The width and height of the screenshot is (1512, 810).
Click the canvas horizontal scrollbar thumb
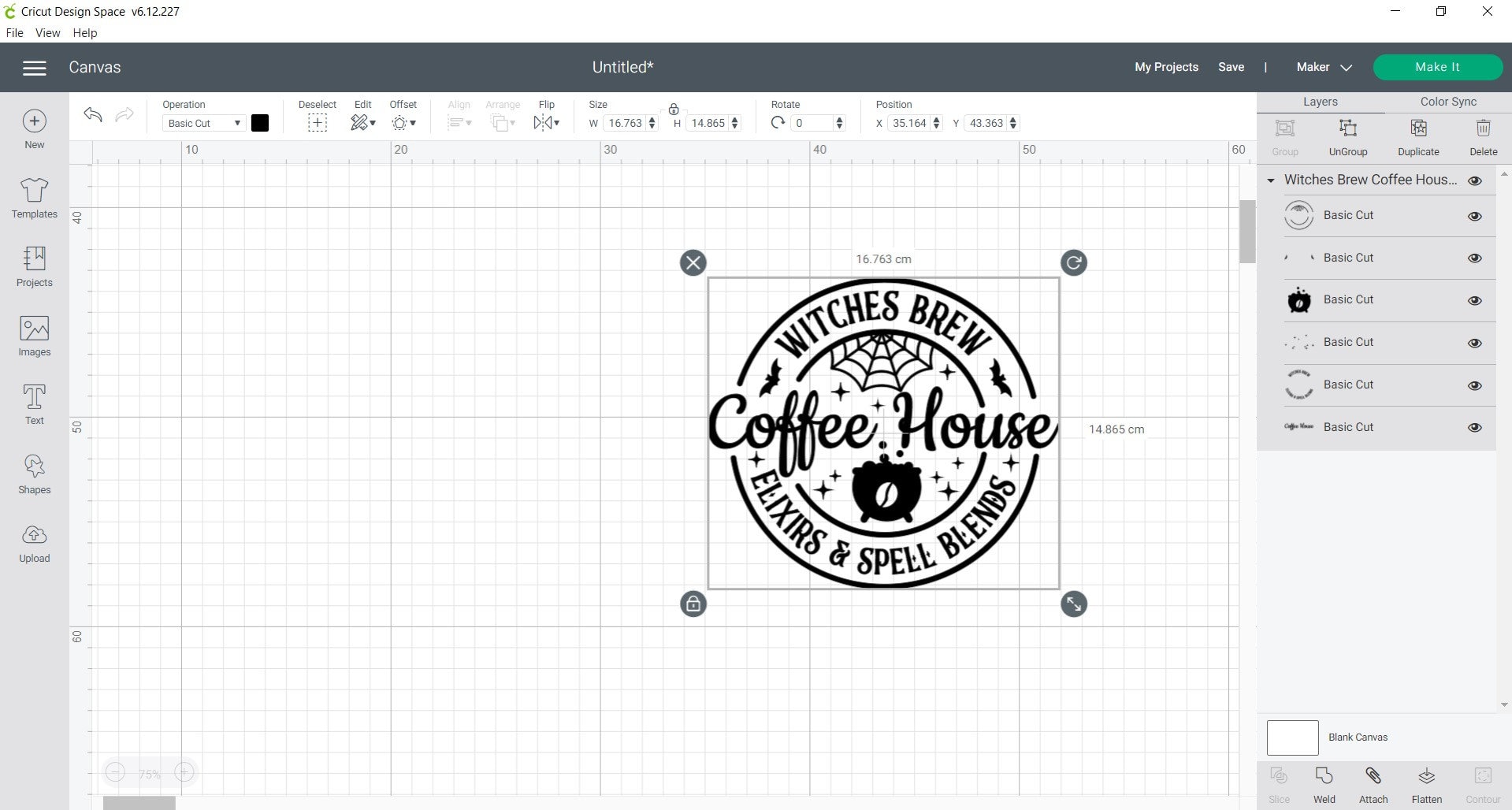139,803
